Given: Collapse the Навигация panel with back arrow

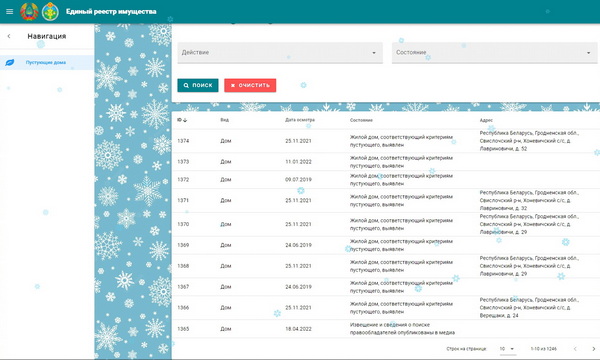Looking at the screenshot, I should point(9,36).
